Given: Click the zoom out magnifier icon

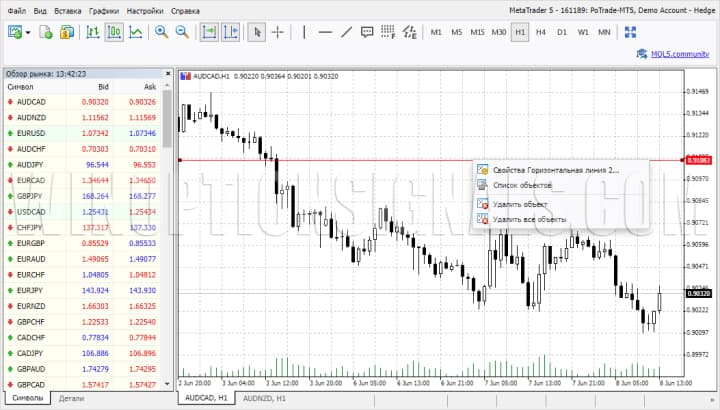Looking at the screenshot, I should (x=182, y=32).
